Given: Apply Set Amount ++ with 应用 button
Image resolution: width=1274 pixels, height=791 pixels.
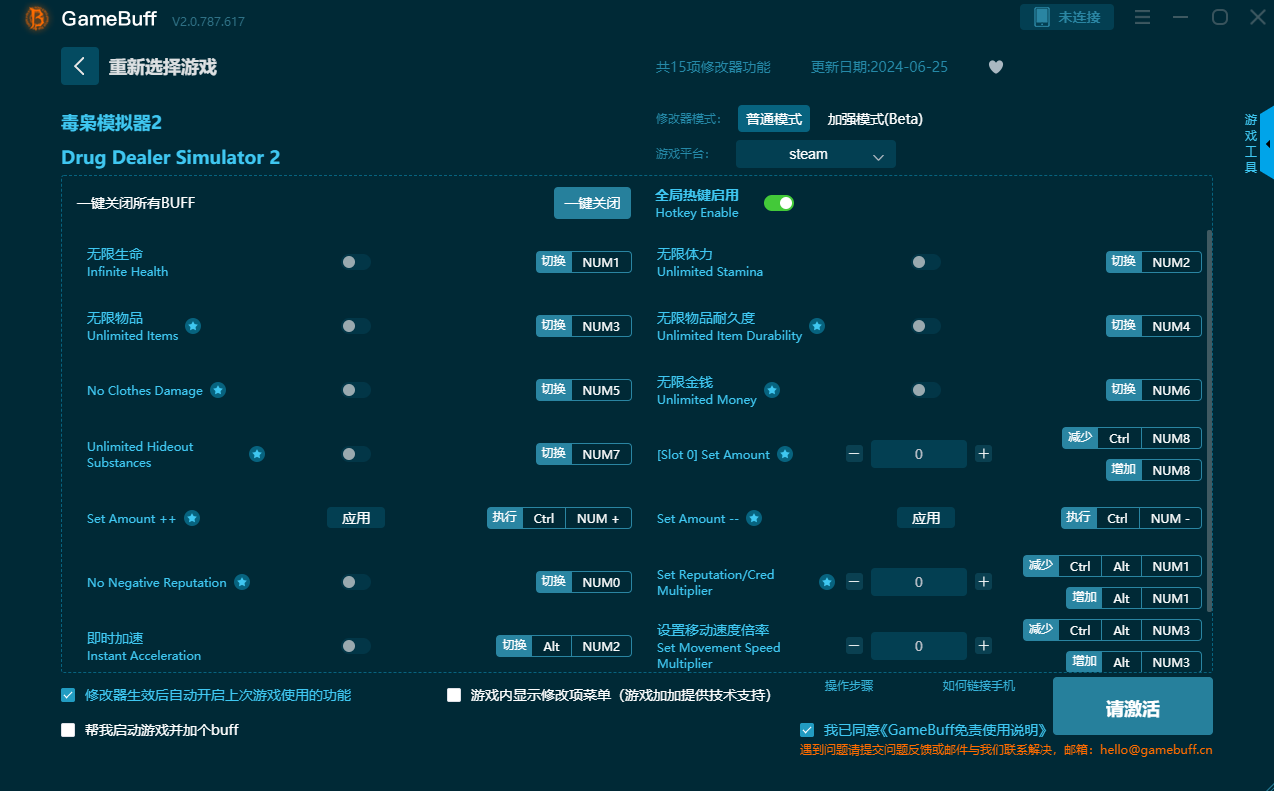Looking at the screenshot, I should (356, 518).
